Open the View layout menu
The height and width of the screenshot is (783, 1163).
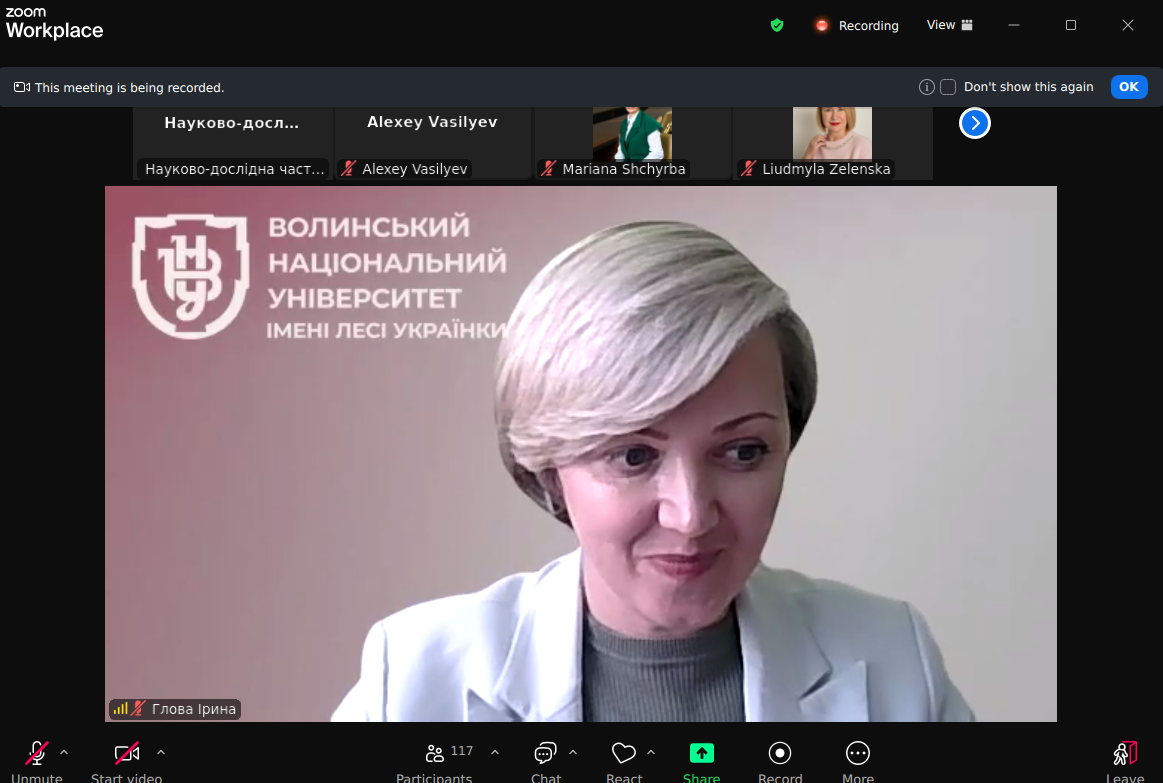tap(949, 25)
